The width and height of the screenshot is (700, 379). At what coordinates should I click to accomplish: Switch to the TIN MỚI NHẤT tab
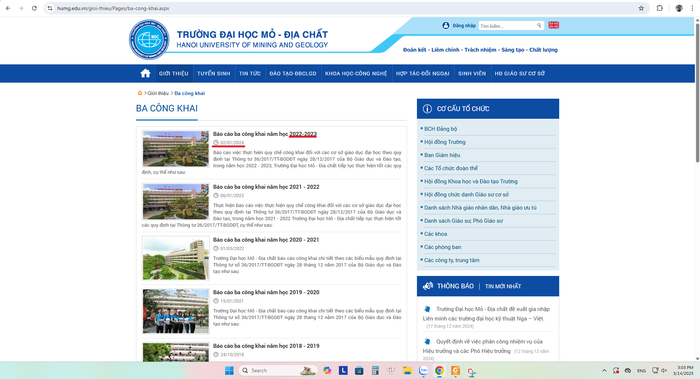(503, 286)
